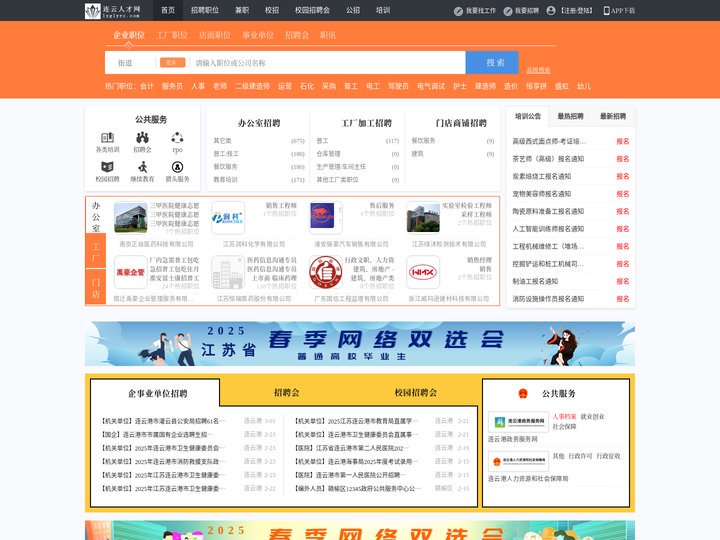Click the orange 更多 area tag
Viewport: 720px width, 540px height.
pyautogui.click(x=173, y=62)
